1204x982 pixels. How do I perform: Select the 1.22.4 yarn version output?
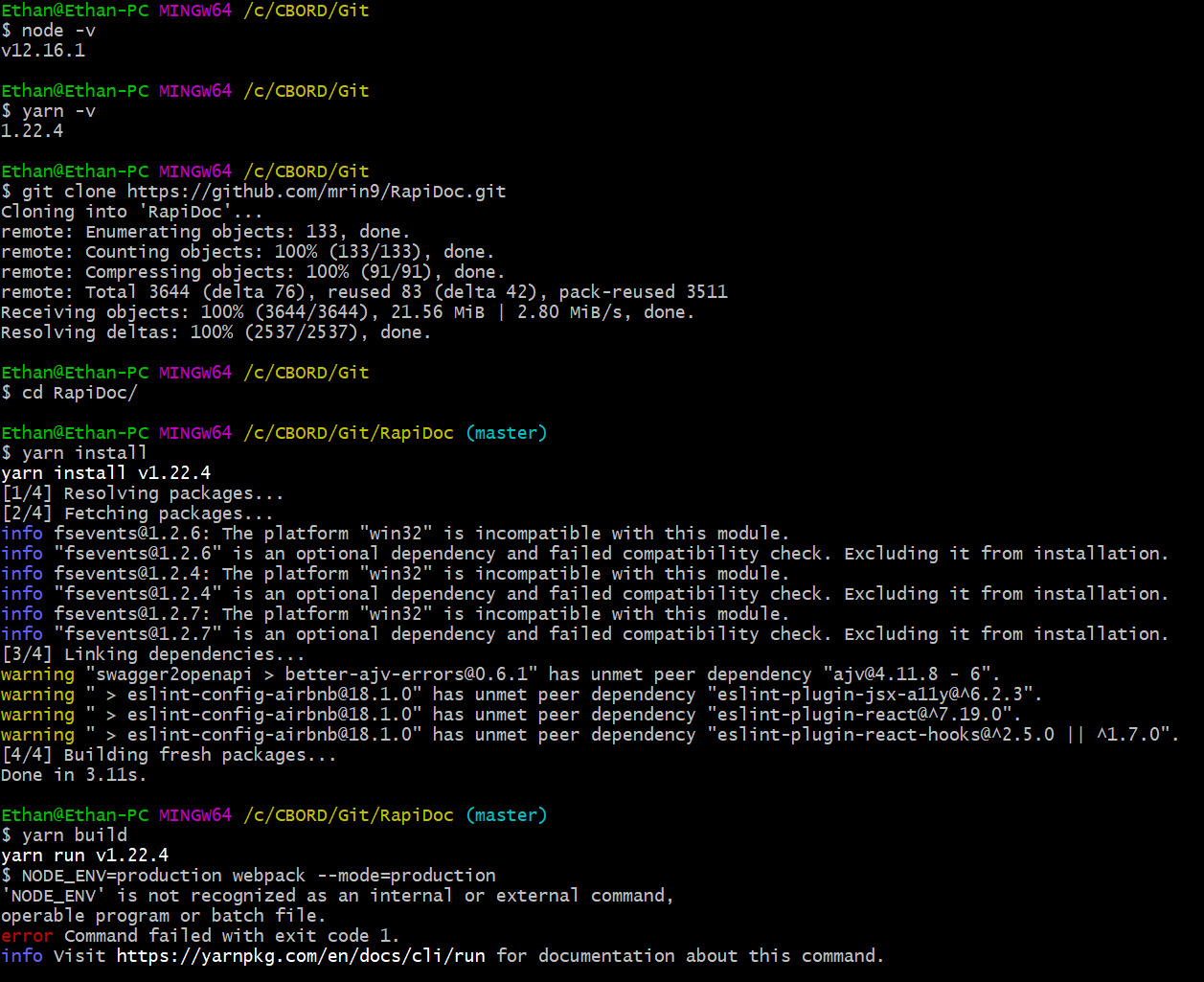pyautogui.click(x=33, y=131)
